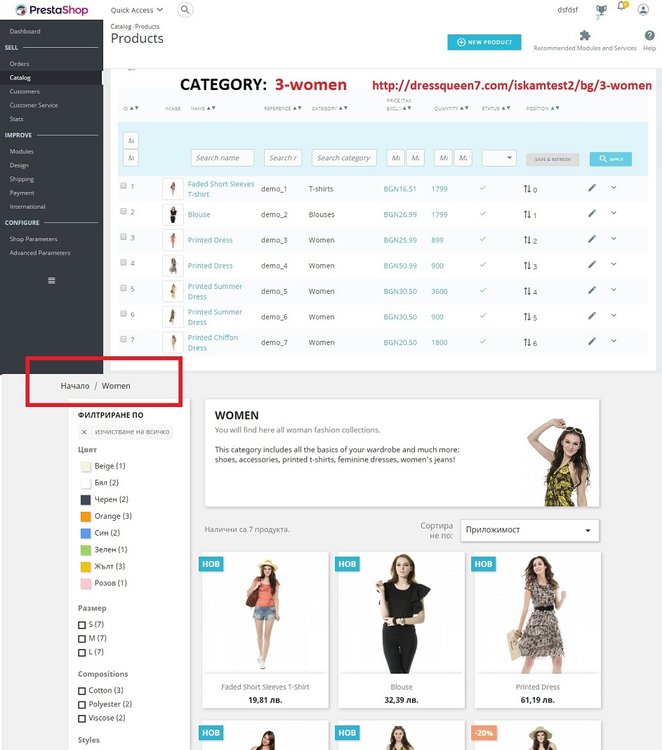The height and width of the screenshot is (750, 662).
Task: Expand actions chevron for demo_5 row
Action: click(x=614, y=289)
